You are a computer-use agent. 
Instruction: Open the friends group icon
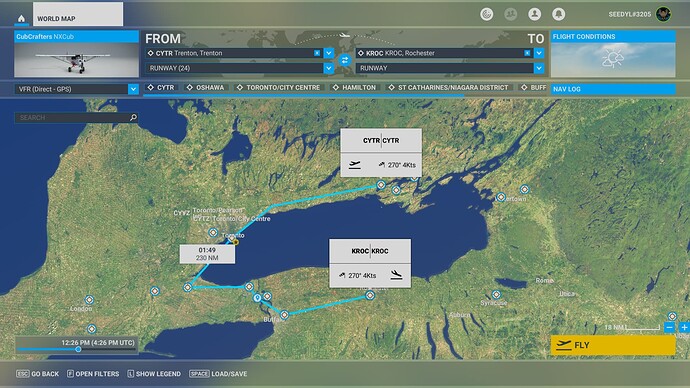point(510,14)
